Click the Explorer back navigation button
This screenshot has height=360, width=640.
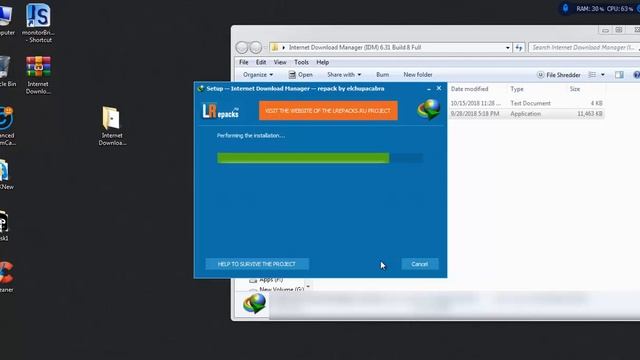[242, 48]
